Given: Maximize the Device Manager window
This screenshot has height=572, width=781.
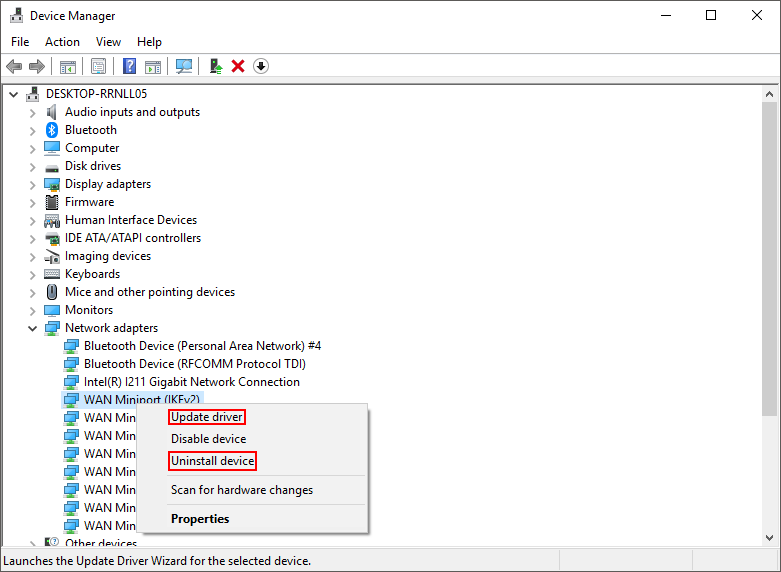Looking at the screenshot, I should (711, 15).
